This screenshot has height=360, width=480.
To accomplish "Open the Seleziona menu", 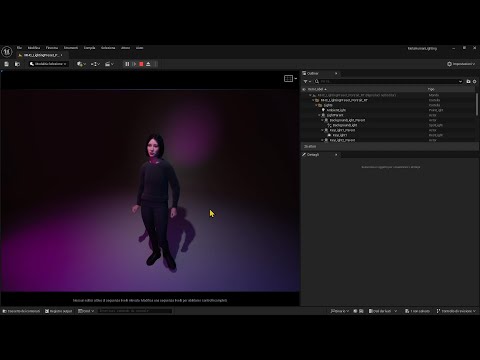I will click(x=108, y=48).
